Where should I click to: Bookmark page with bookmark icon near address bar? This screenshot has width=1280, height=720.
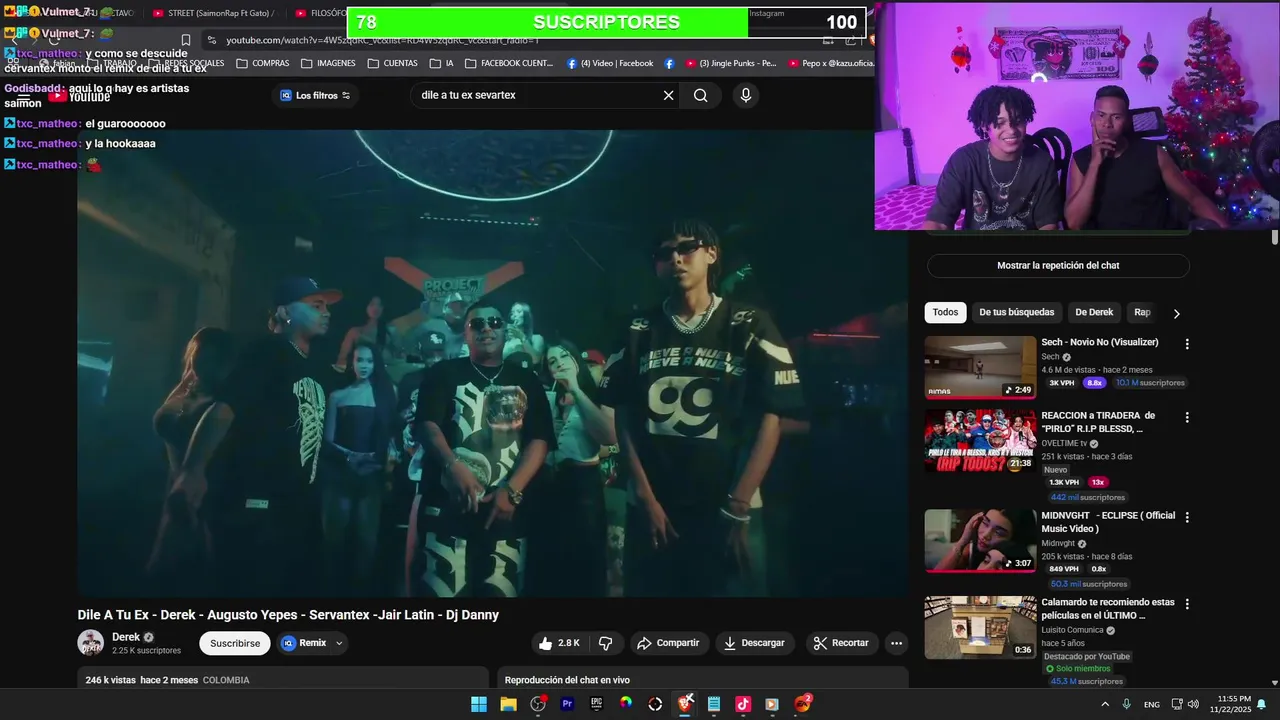coord(185,40)
